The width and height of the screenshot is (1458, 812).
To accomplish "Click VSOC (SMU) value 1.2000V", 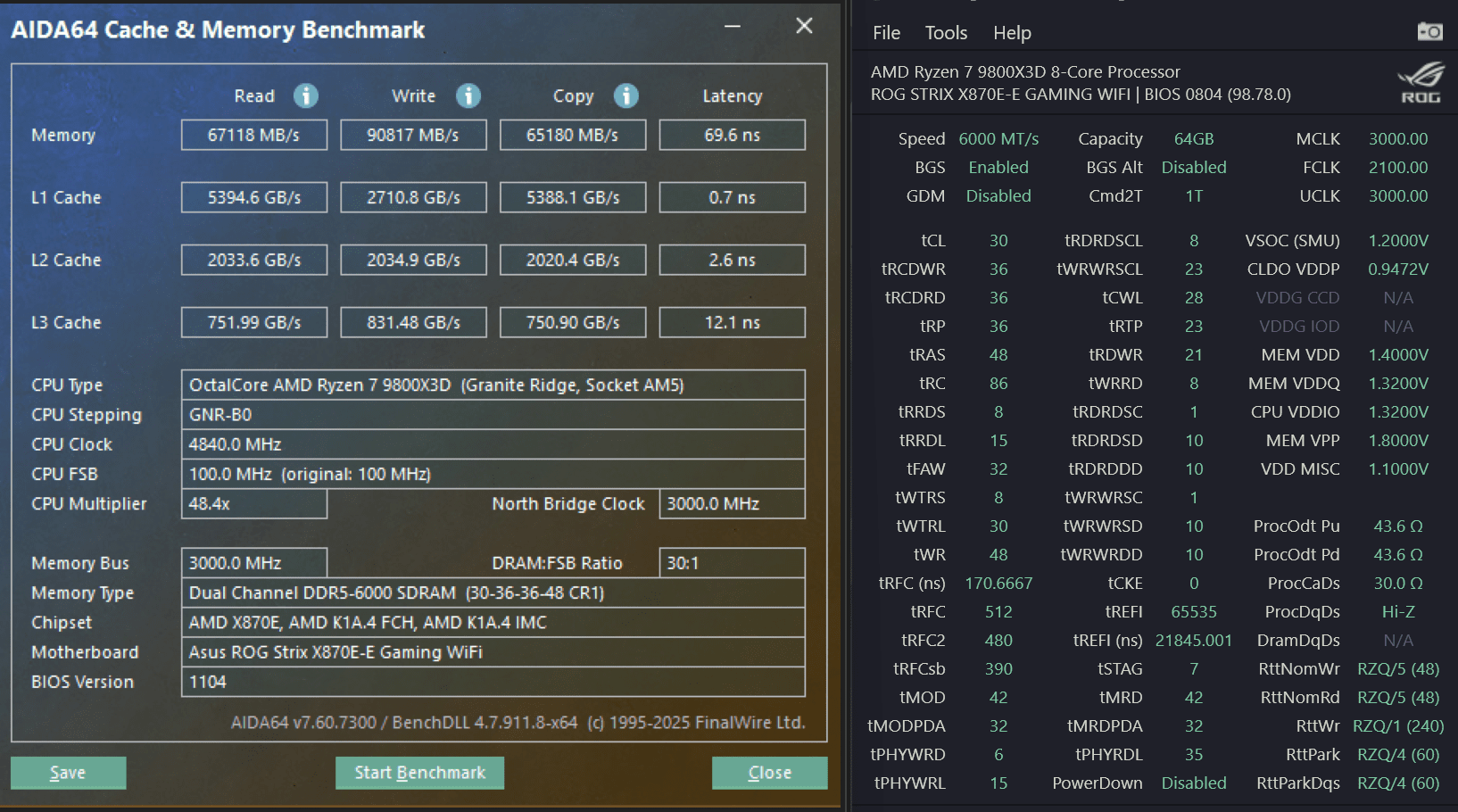I will coord(1398,241).
